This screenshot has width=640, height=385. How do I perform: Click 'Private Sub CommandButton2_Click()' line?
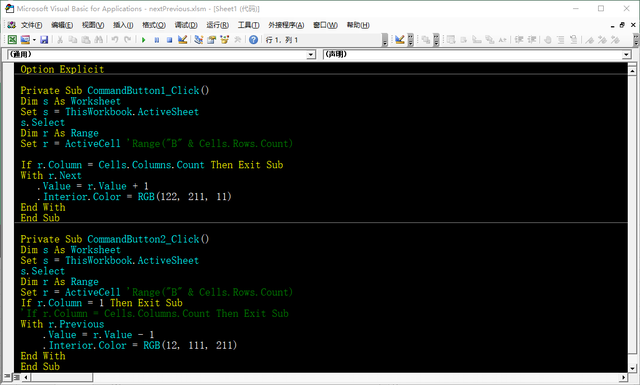(x=115, y=239)
